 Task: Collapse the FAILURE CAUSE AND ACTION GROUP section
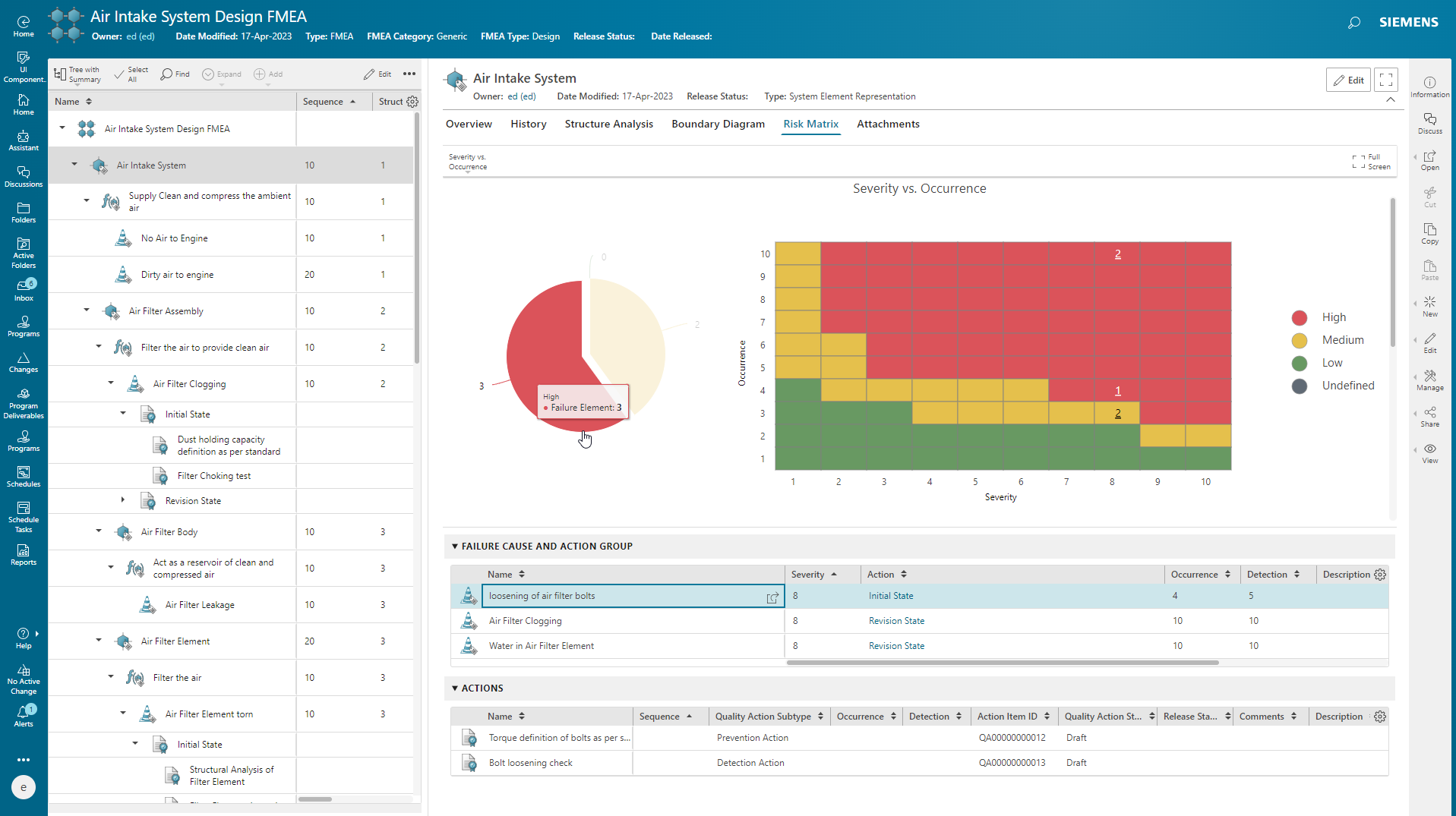point(455,546)
